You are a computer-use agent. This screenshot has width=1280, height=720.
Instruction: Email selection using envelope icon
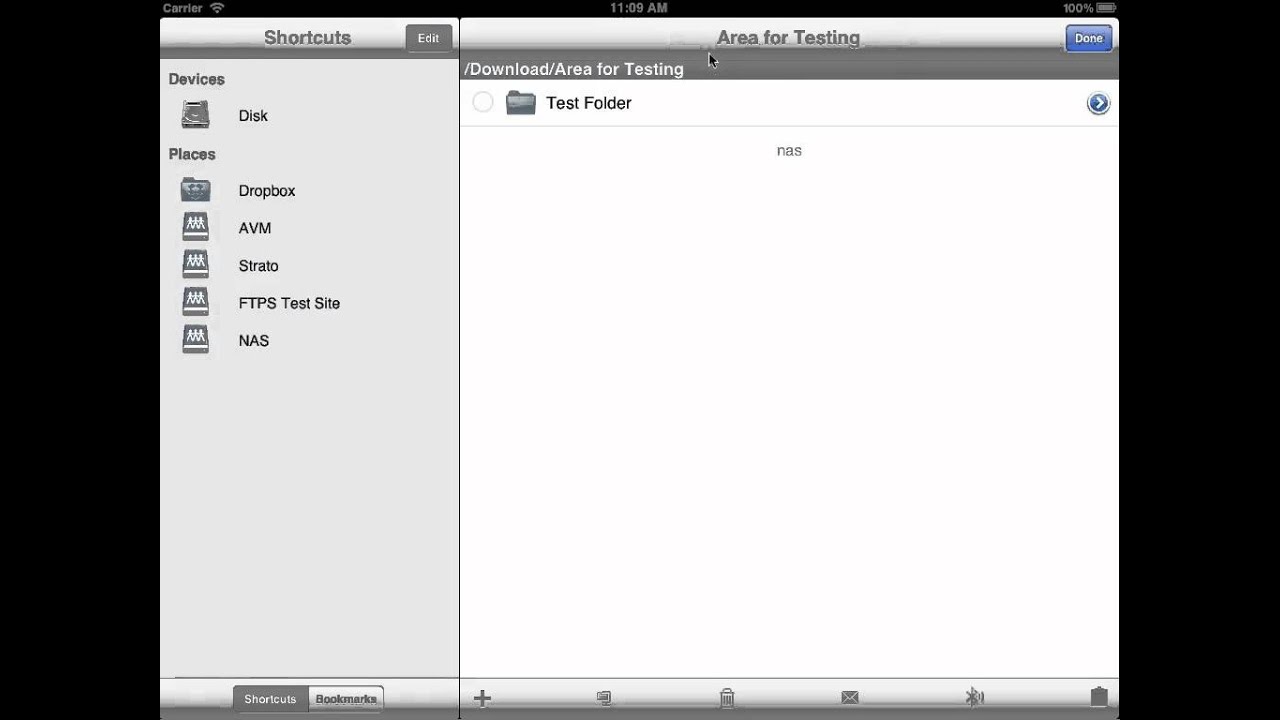850,698
